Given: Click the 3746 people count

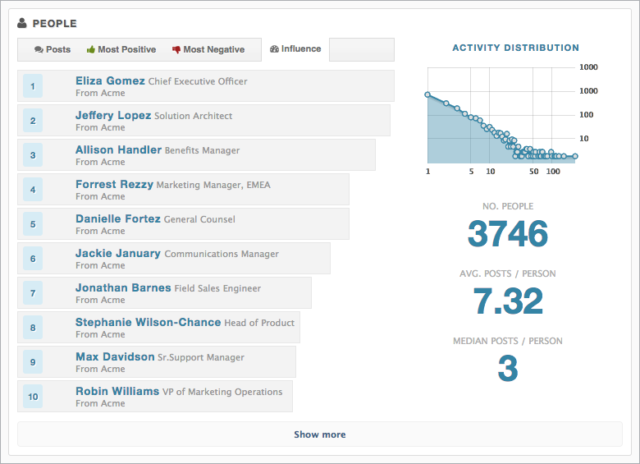Looking at the screenshot, I should [508, 234].
